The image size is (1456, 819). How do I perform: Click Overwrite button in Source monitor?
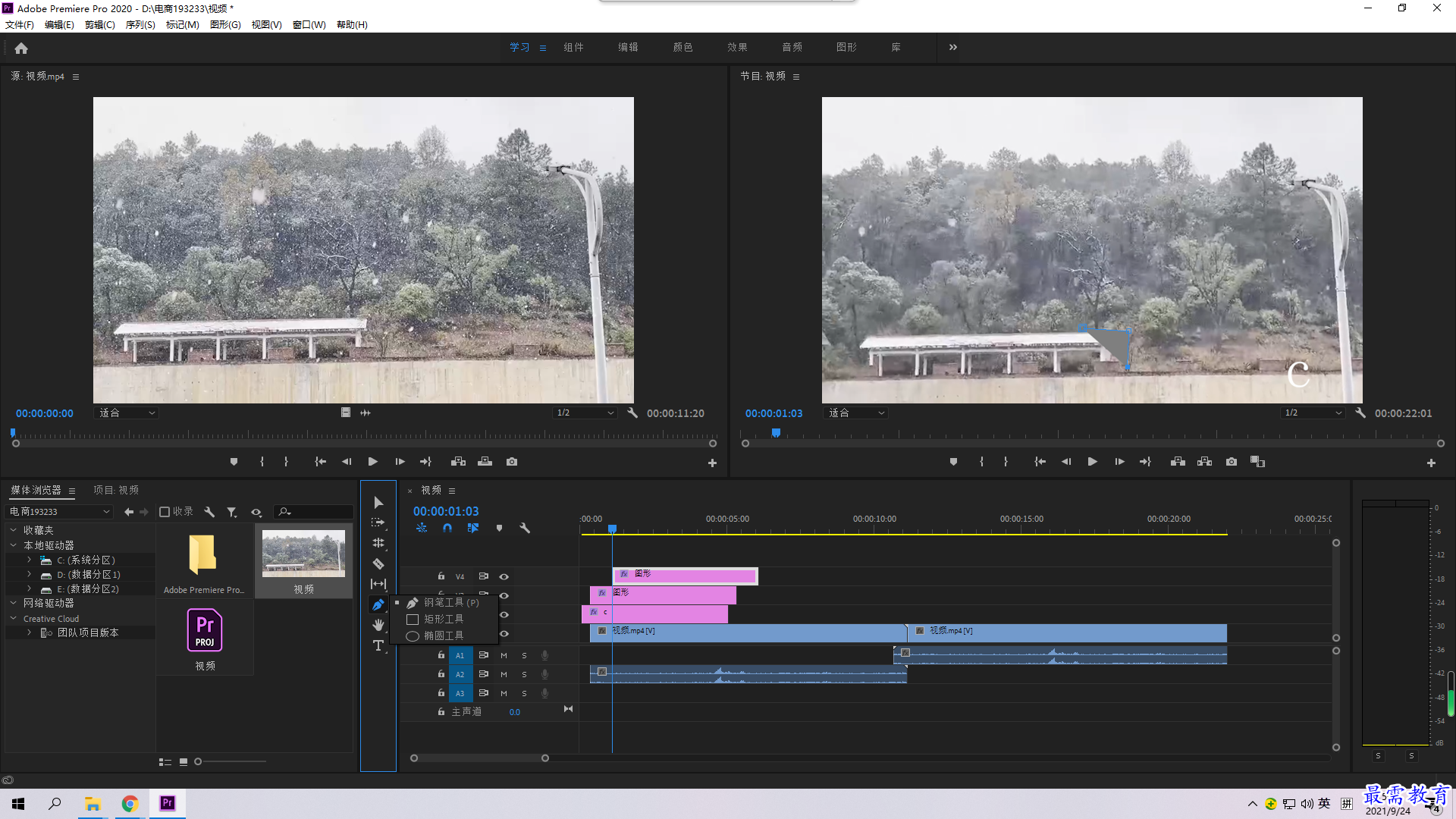pos(485,461)
